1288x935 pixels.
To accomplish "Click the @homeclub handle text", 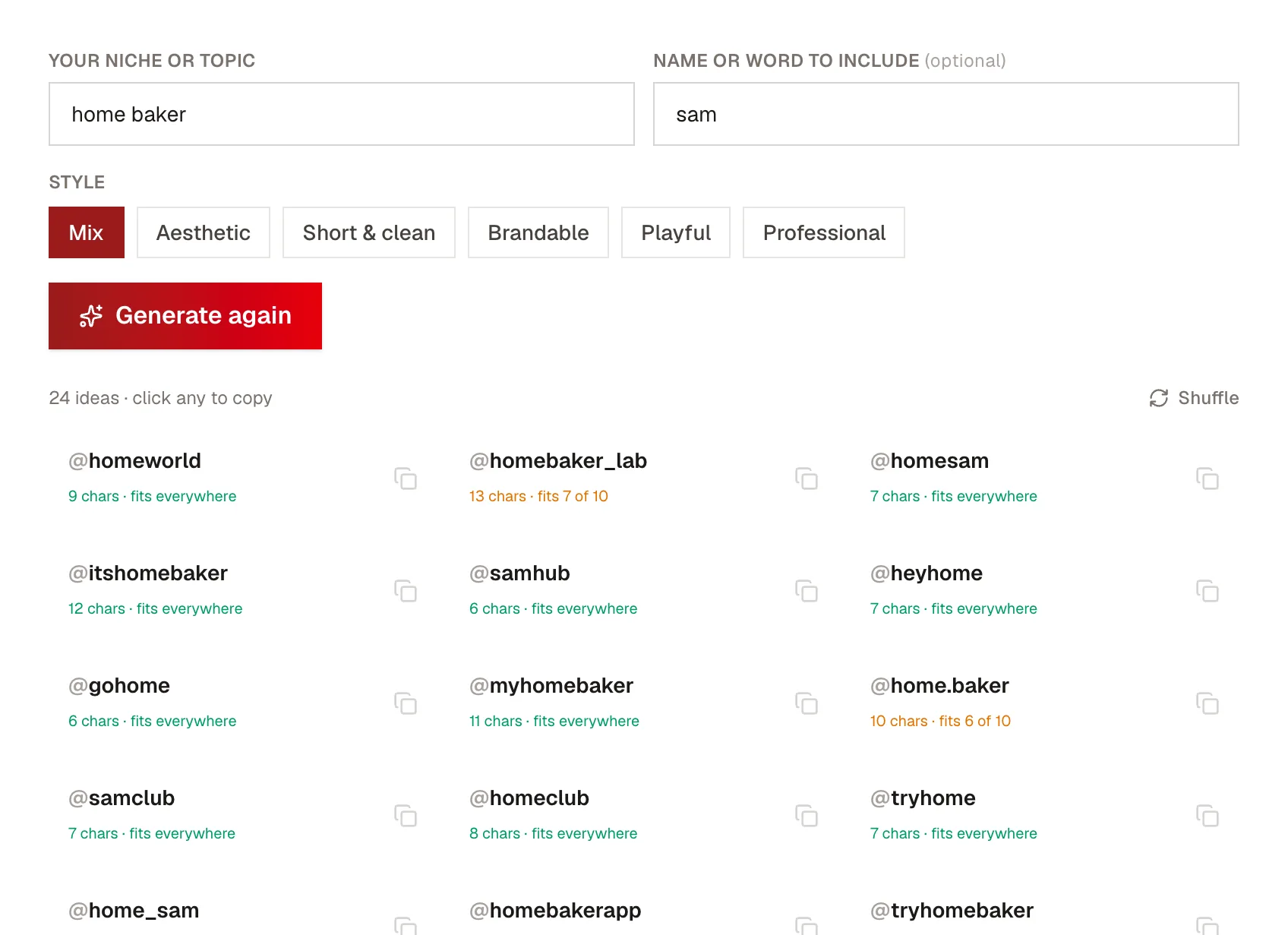I will (529, 798).
